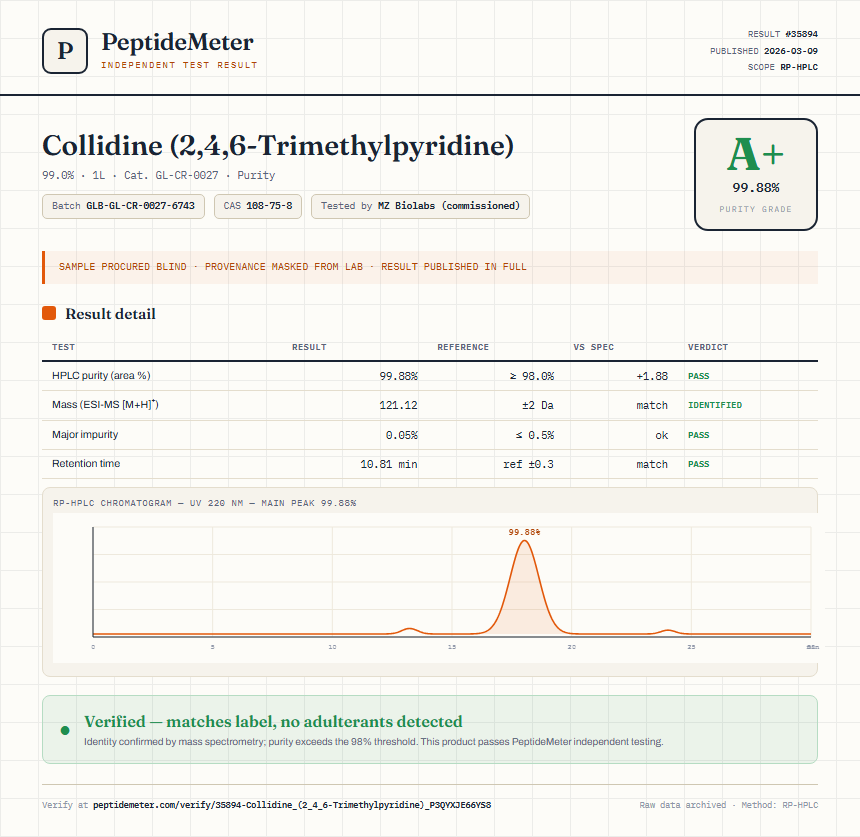The image size is (860, 837).
Task: Click the PeptideMeter P logo icon
Action: tap(65, 51)
